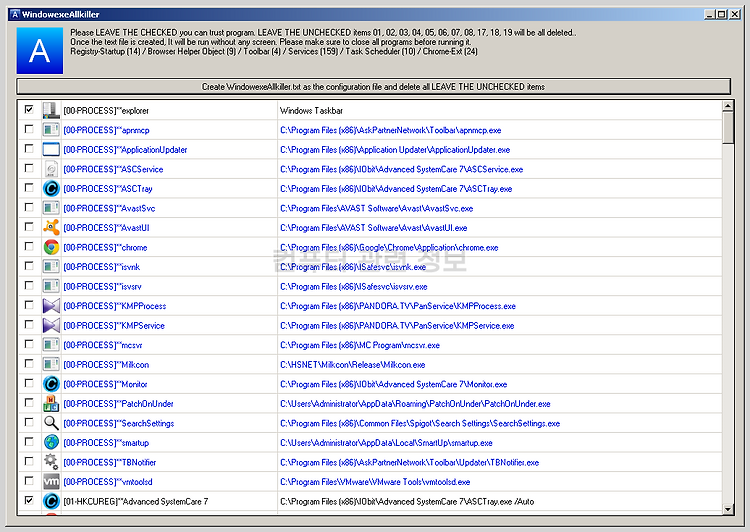Click the ApplicationUpdater window icon
The height and width of the screenshot is (532, 750).
(51, 150)
